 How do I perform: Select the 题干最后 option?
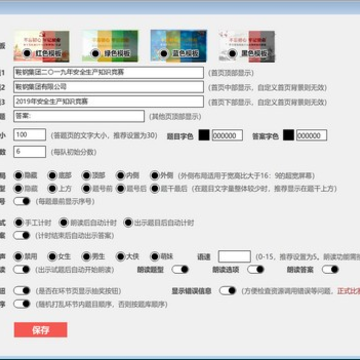(x=155, y=189)
